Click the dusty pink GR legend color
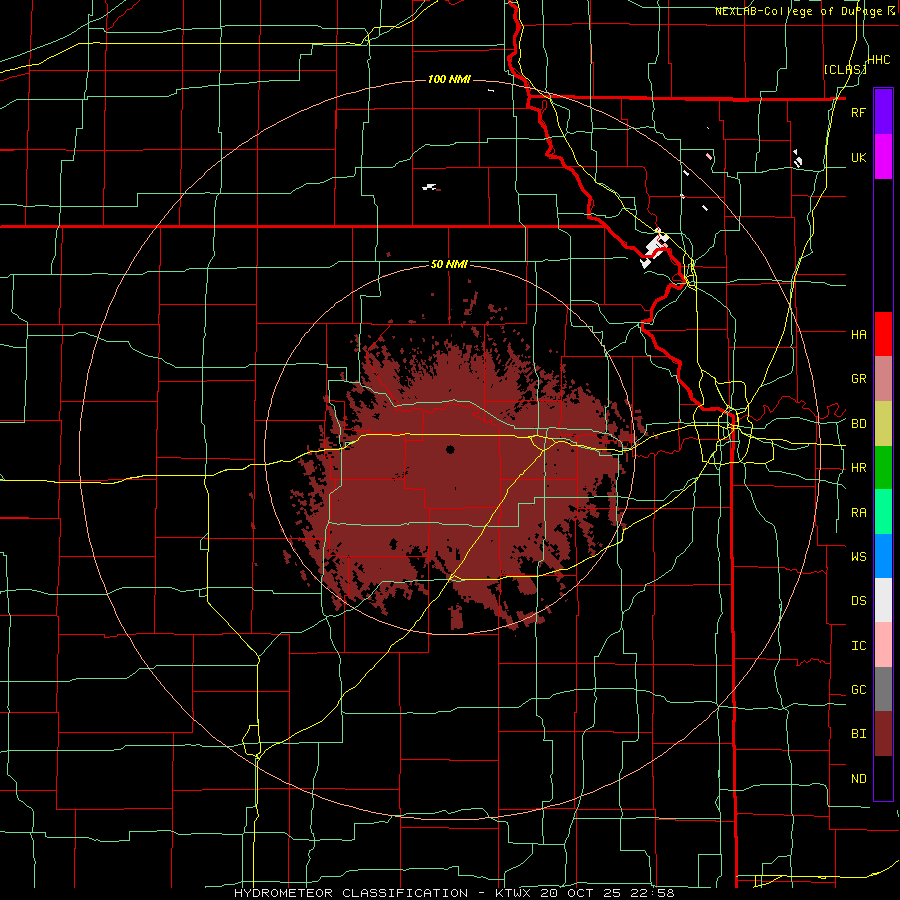The height and width of the screenshot is (900, 900). click(x=883, y=379)
